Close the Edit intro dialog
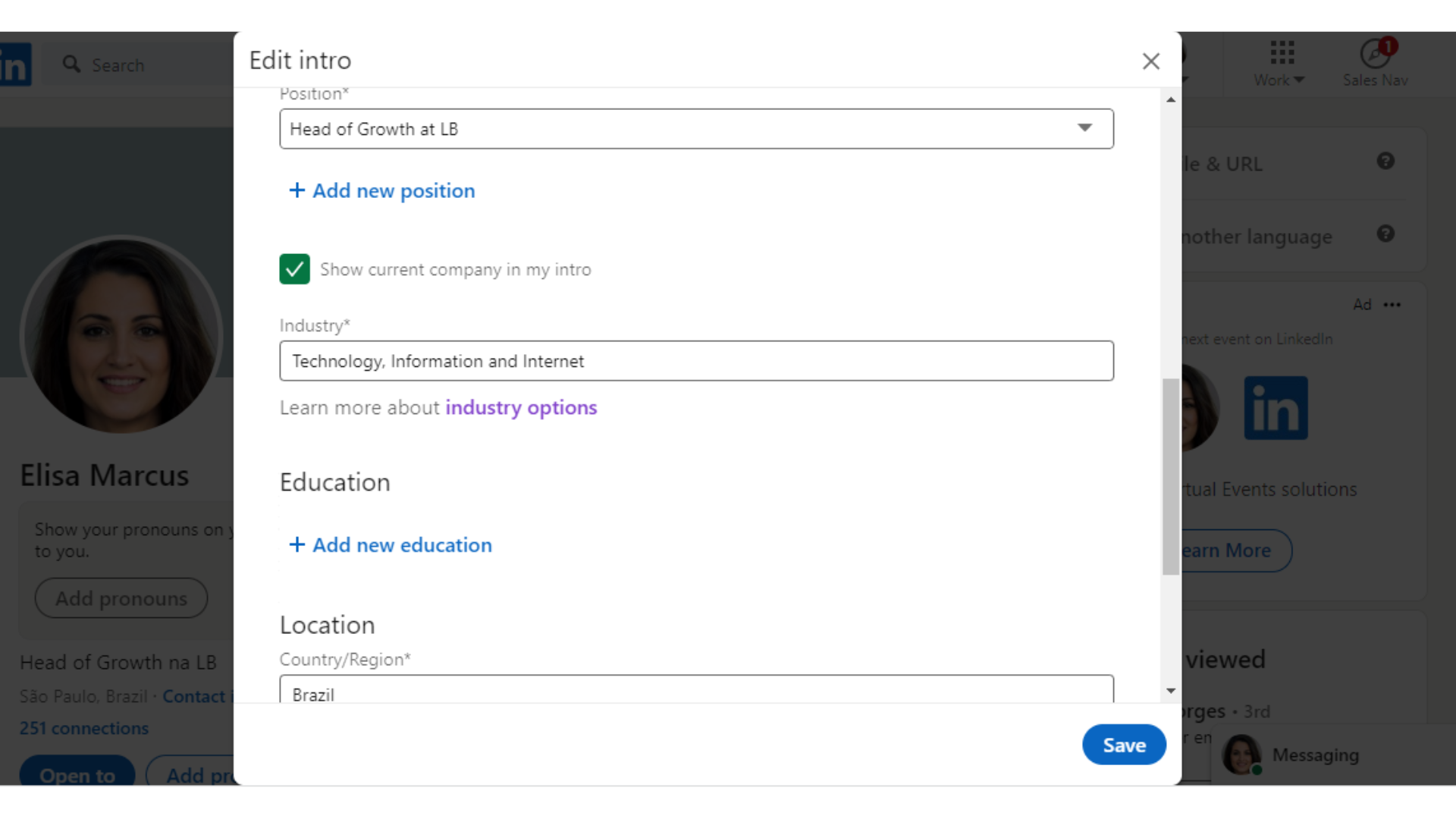1456x819 pixels. [1150, 61]
